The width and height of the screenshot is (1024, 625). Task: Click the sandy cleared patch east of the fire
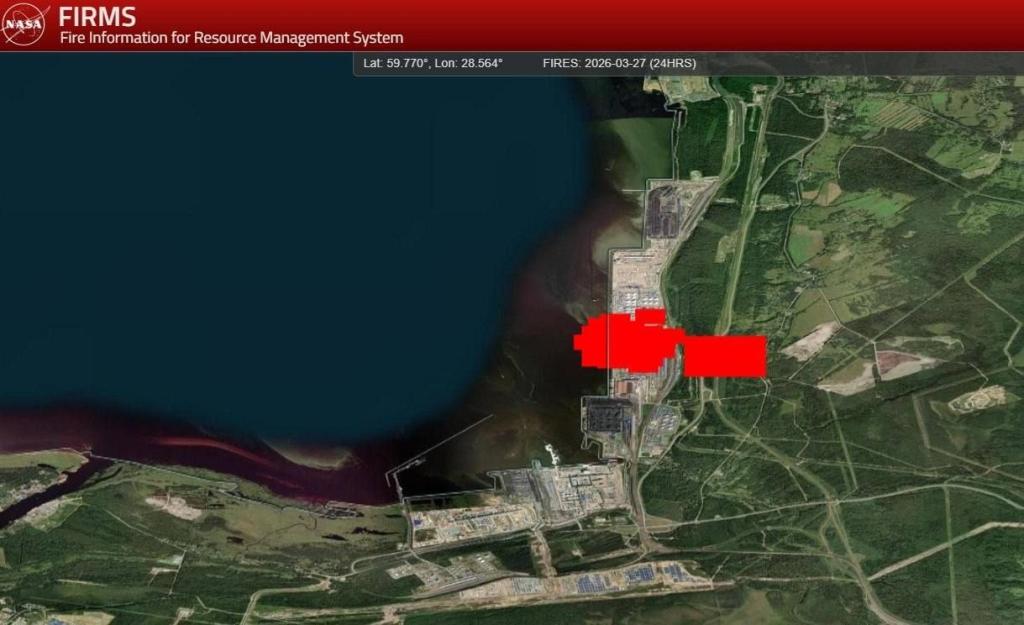(810, 342)
